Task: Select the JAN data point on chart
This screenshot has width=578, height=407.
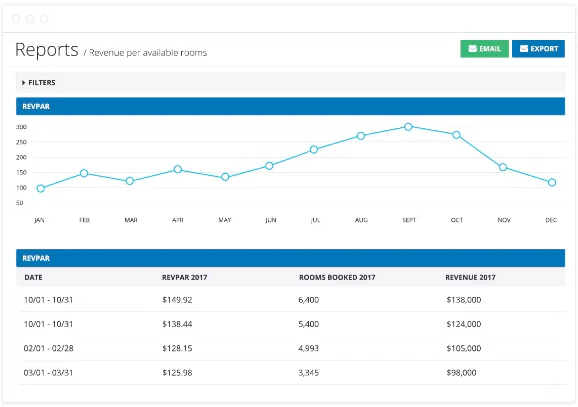Action: pos(41,188)
